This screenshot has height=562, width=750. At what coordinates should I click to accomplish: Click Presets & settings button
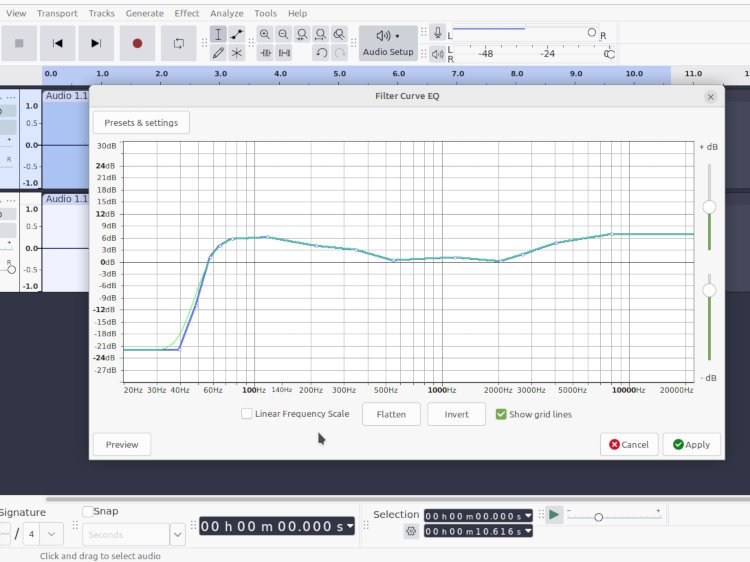[x=141, y=123]
